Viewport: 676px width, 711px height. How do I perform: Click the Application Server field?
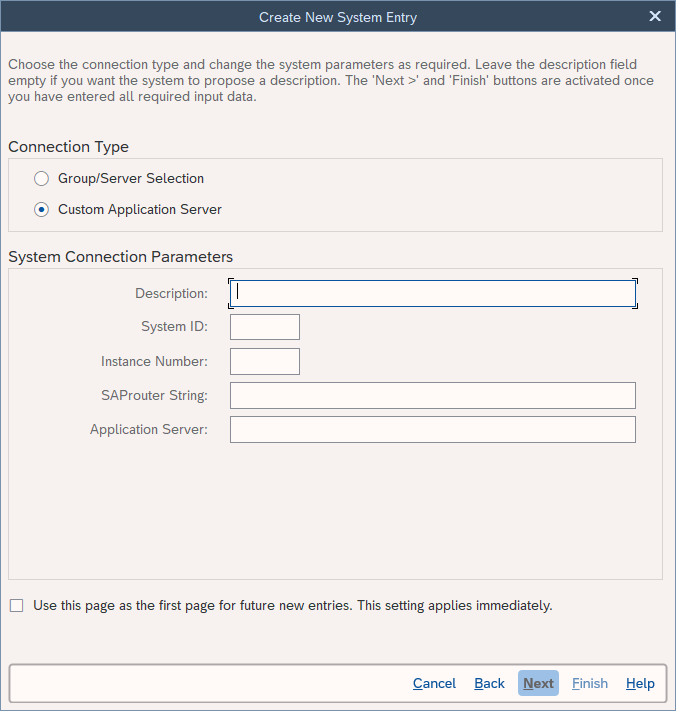[433, 429]
